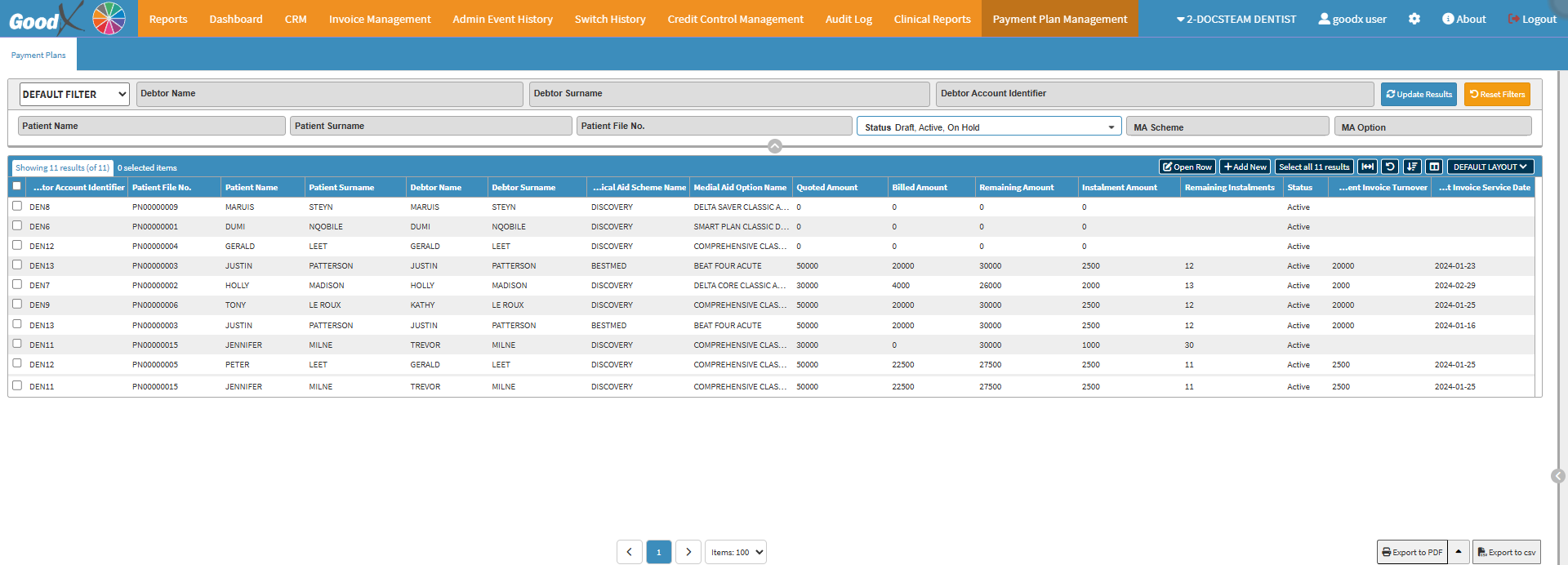
Task: Check the select-all header checkbox
Action: tap(17, 186)
